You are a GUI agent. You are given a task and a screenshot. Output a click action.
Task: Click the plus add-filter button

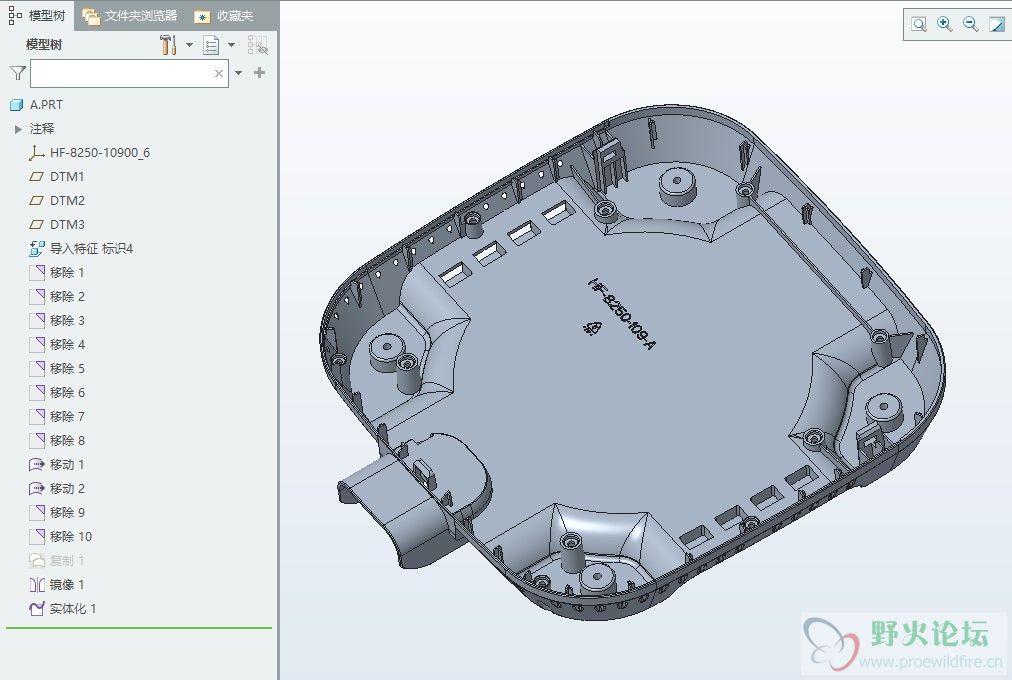click(259, 72)
